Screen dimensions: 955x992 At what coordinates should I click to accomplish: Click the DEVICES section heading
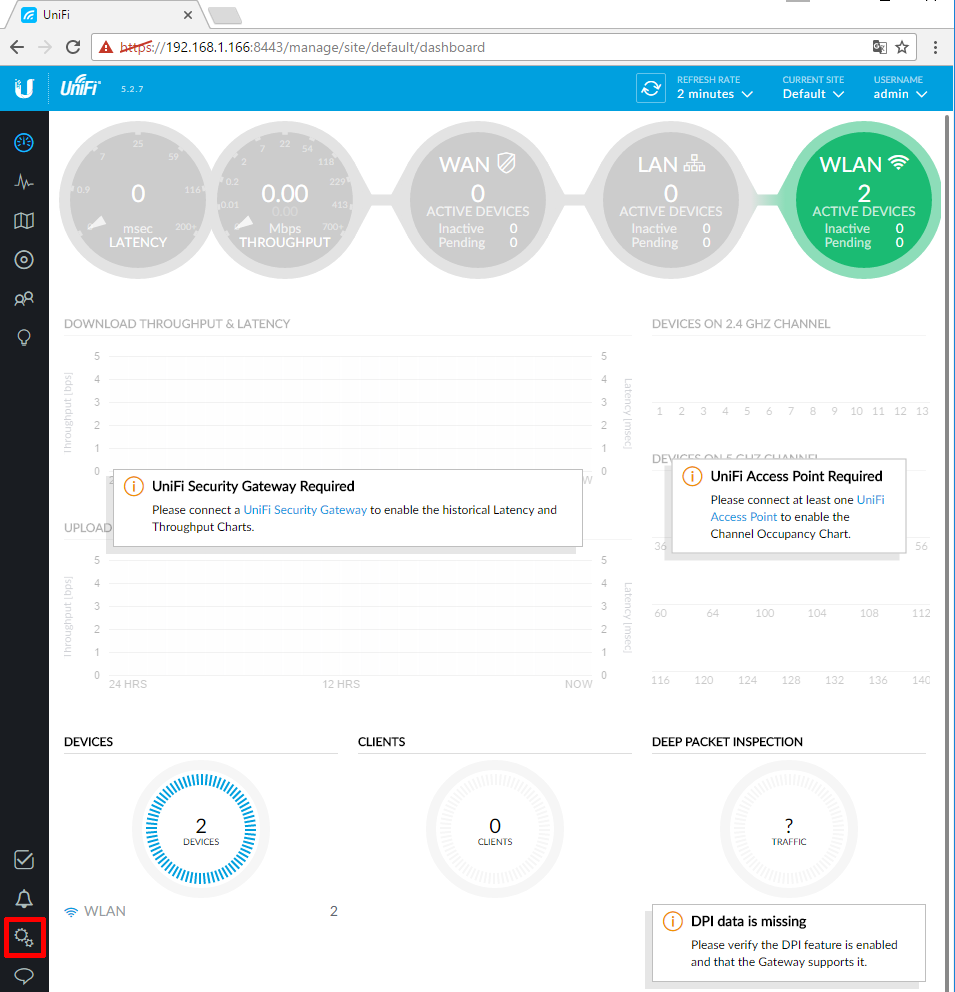[89, 741]
